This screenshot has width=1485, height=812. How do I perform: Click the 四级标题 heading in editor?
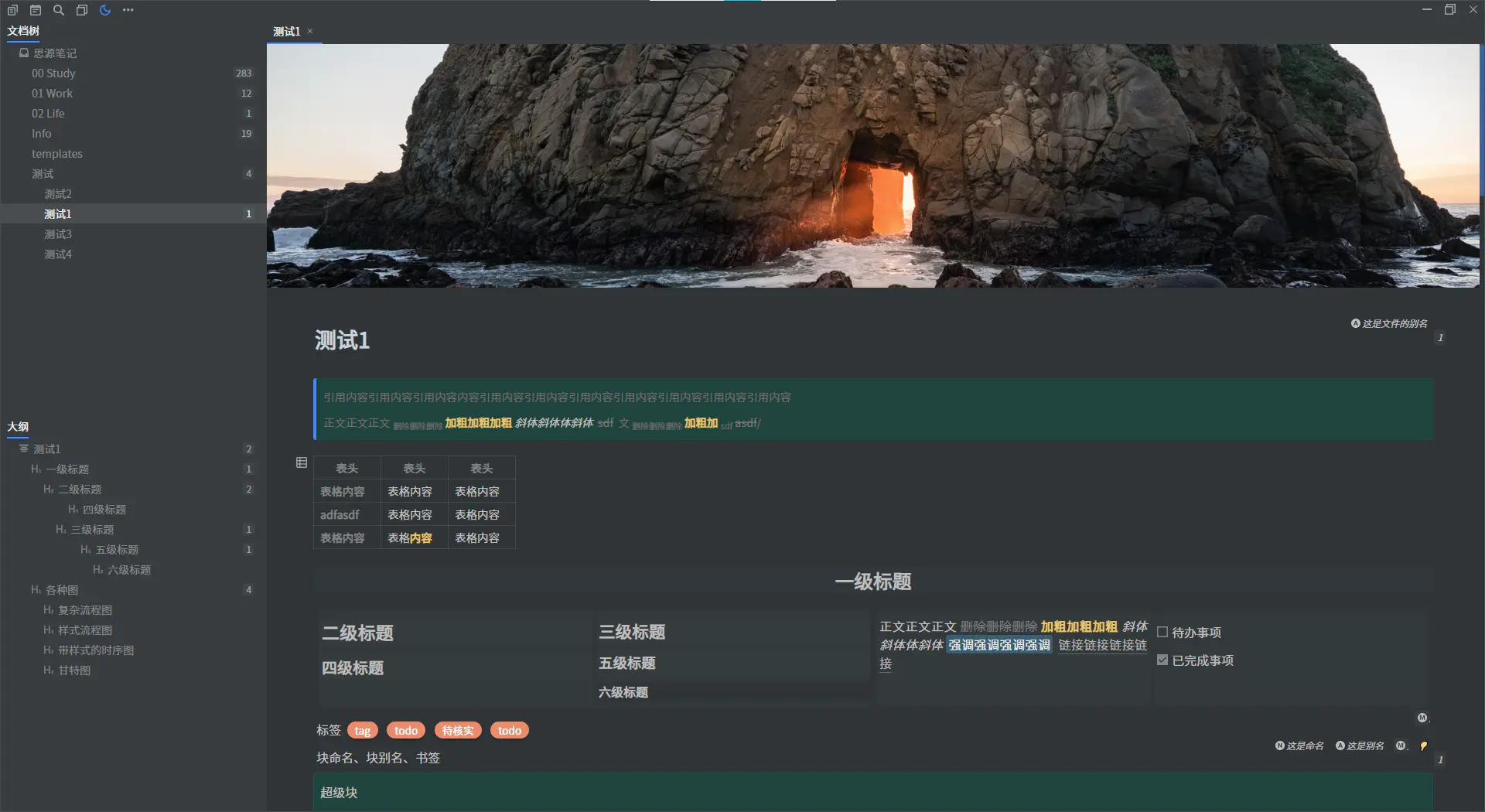click(x=353, y=668)
